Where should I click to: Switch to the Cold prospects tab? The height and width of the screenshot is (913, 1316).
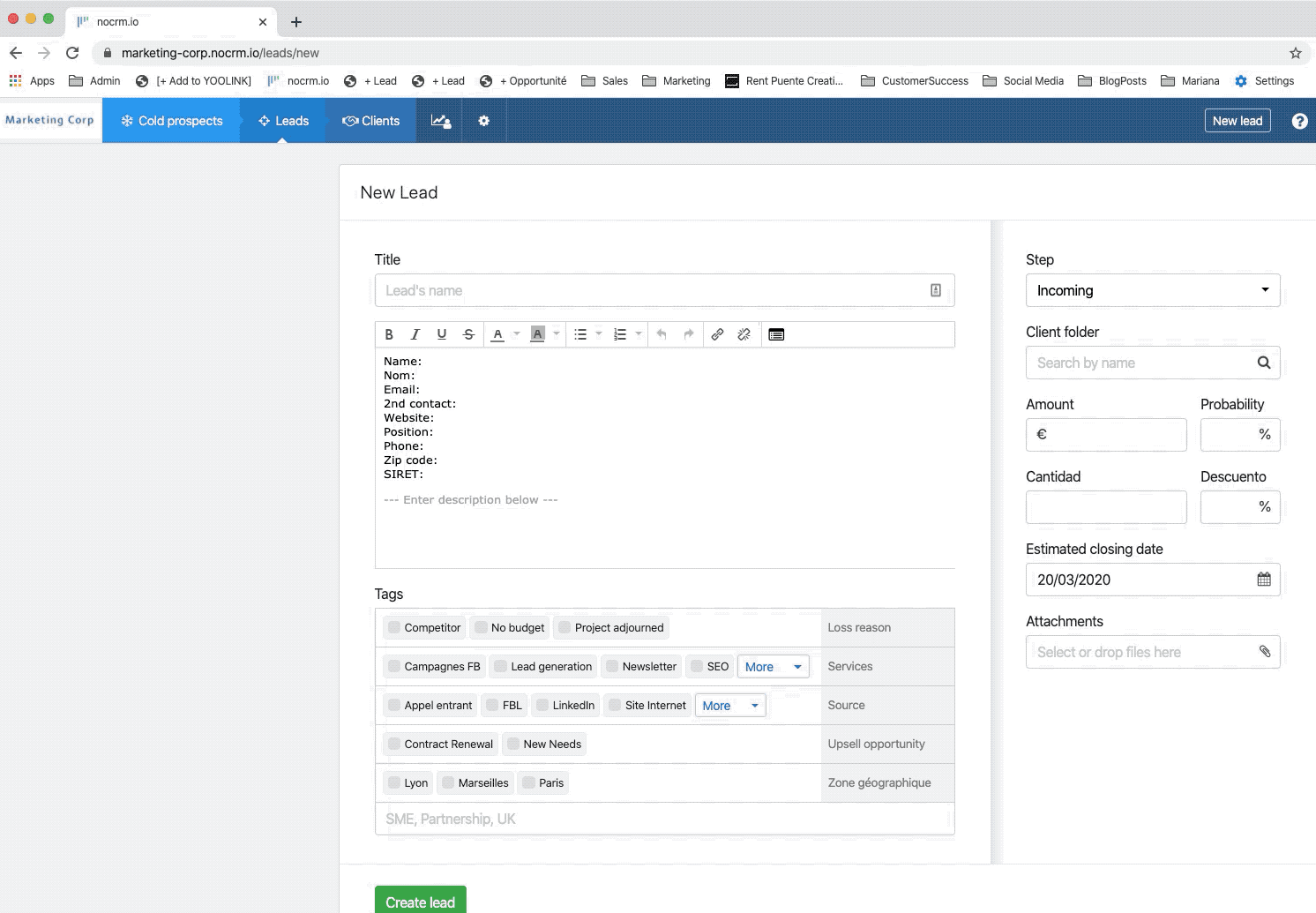click(x=172, y=121)
